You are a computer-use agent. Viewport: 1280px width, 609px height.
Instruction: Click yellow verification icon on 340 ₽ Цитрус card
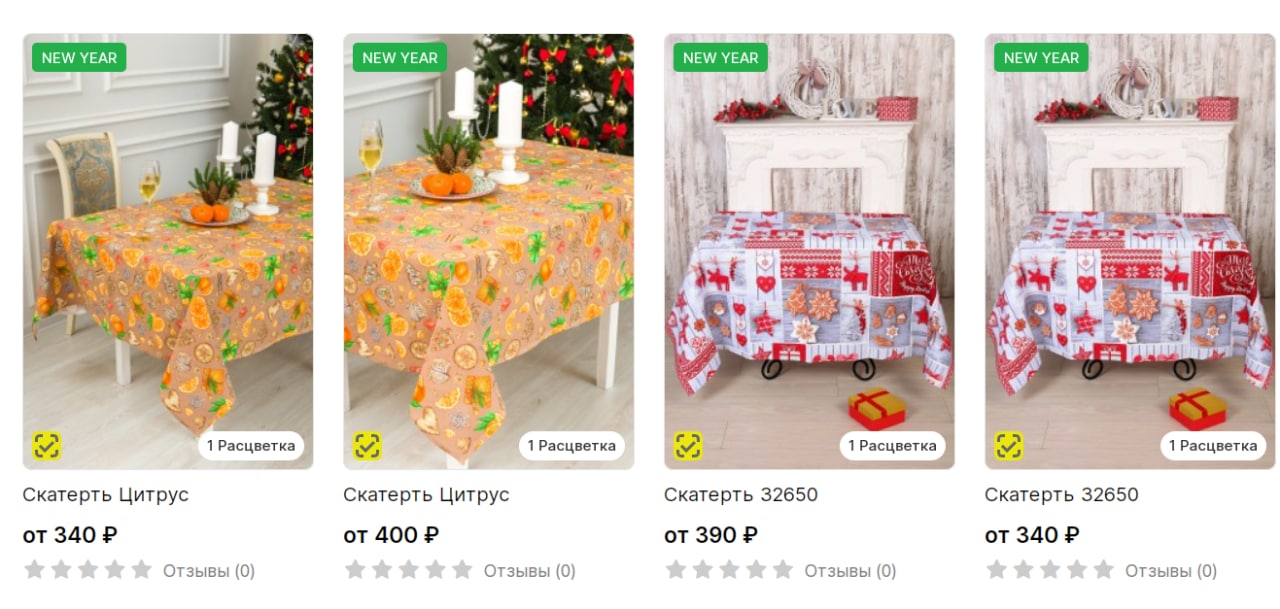(x=47, y=446)
